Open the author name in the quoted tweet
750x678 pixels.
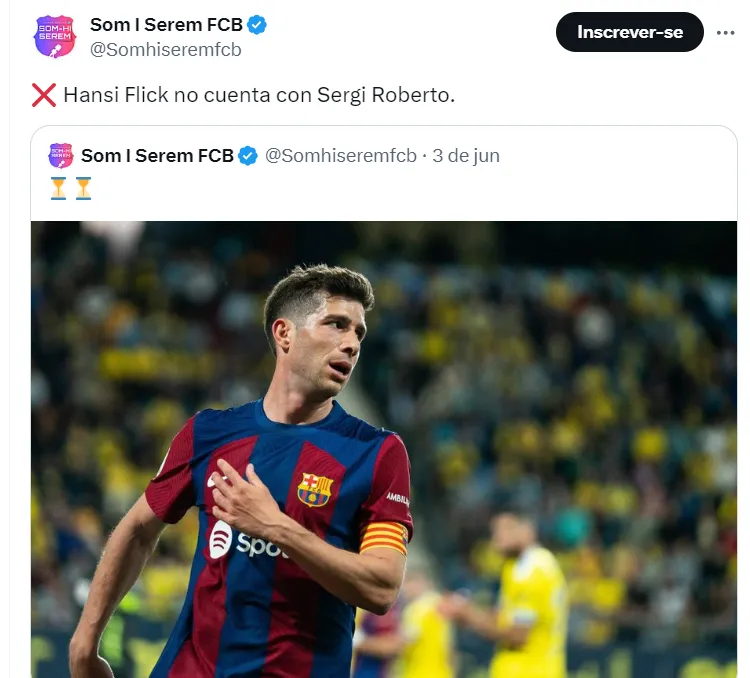click(x=157, y=155)
